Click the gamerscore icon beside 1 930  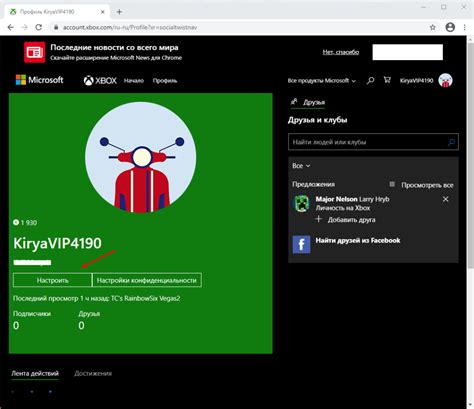pyautogui.click(x=16, y=222)
